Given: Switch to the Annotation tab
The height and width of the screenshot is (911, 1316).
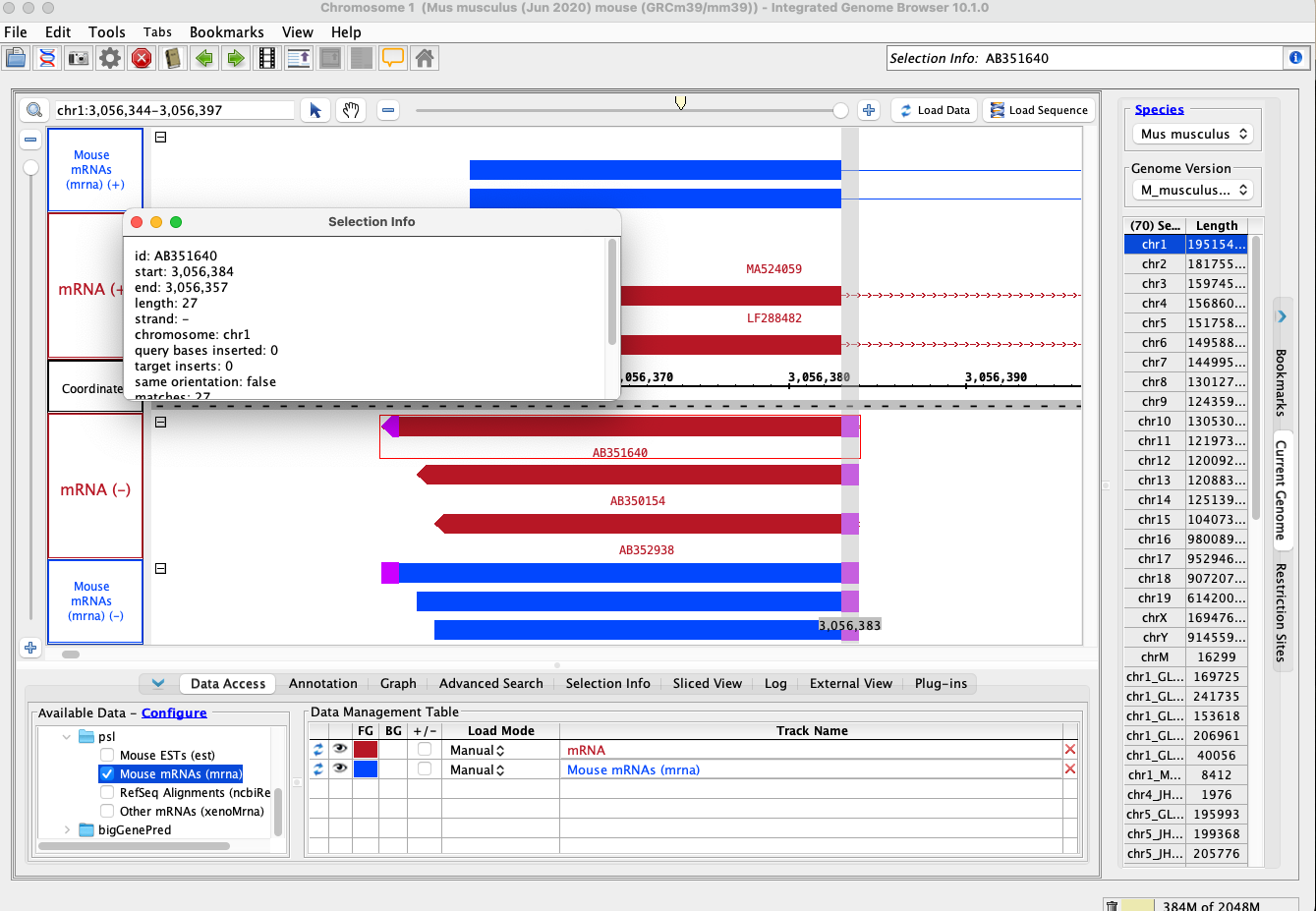Looking at the screenshot, I should (x=322, y=683).
